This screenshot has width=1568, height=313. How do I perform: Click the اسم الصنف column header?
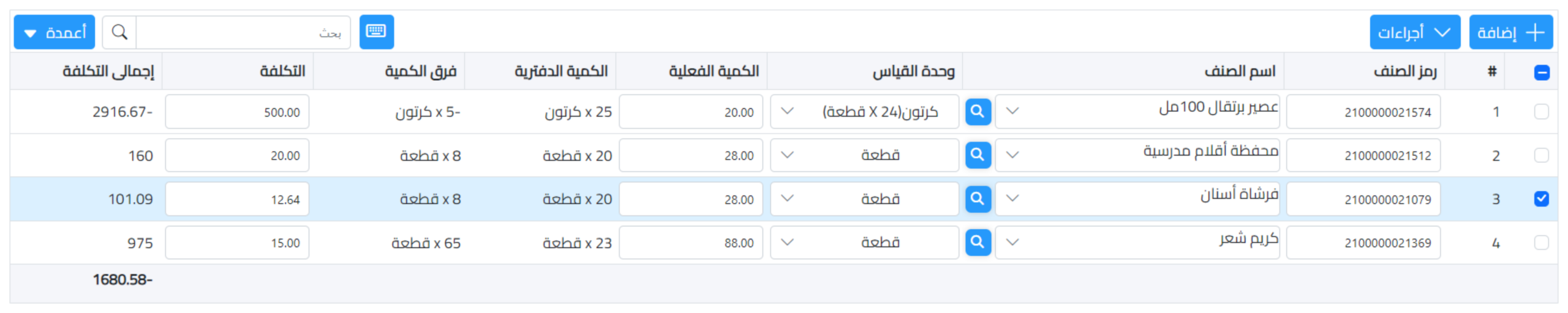coord(1239,72)
